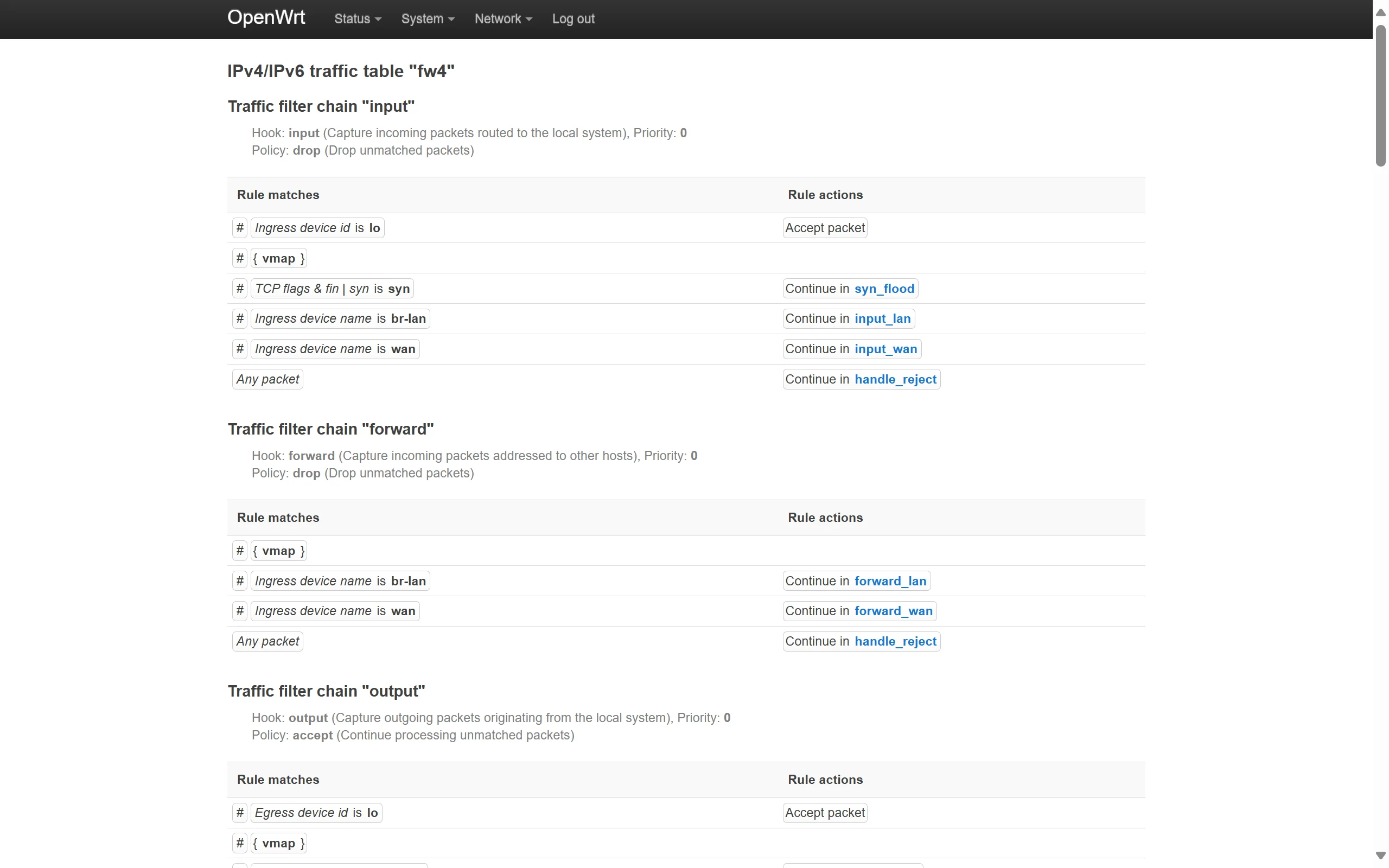Click the # beside vmap in forward chain
1389x868 pixels.
240,551
